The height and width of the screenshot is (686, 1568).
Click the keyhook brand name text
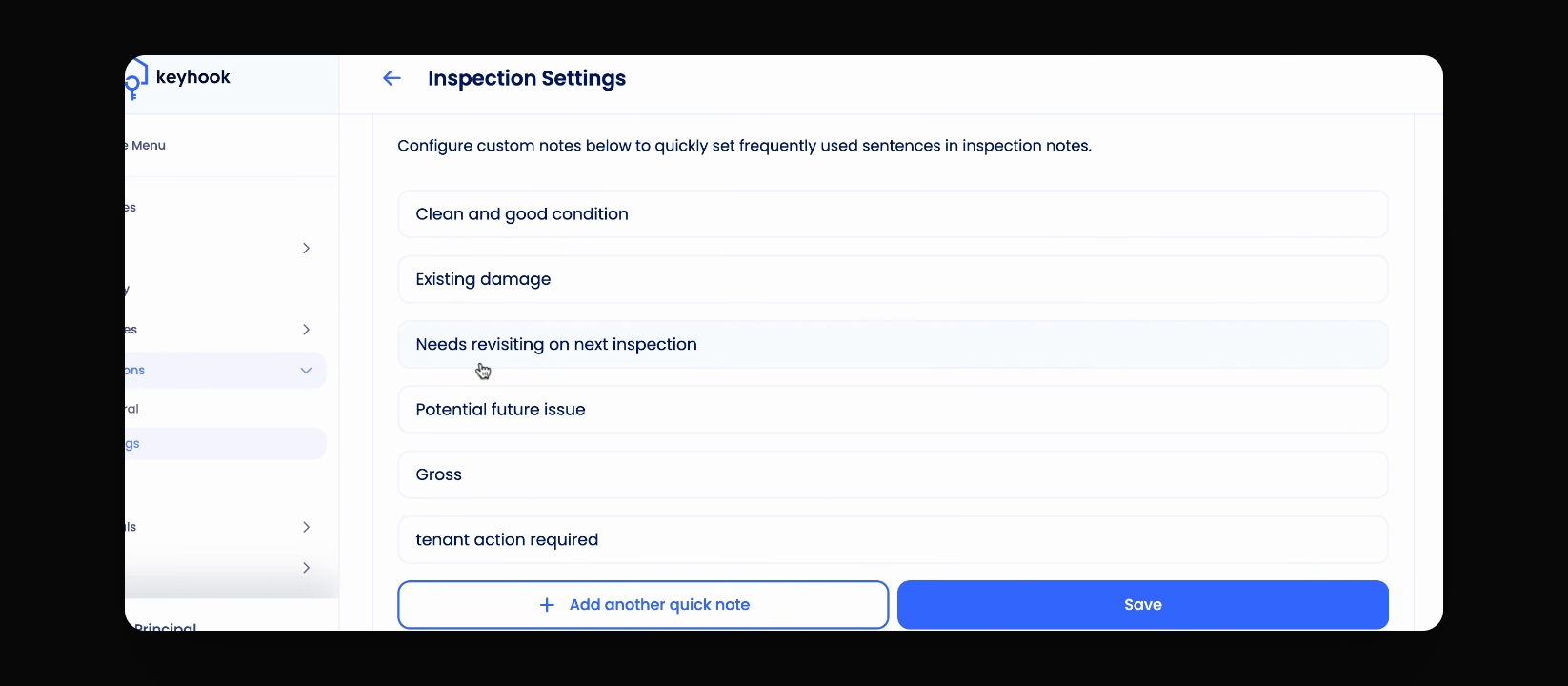(x=193, y=77)
